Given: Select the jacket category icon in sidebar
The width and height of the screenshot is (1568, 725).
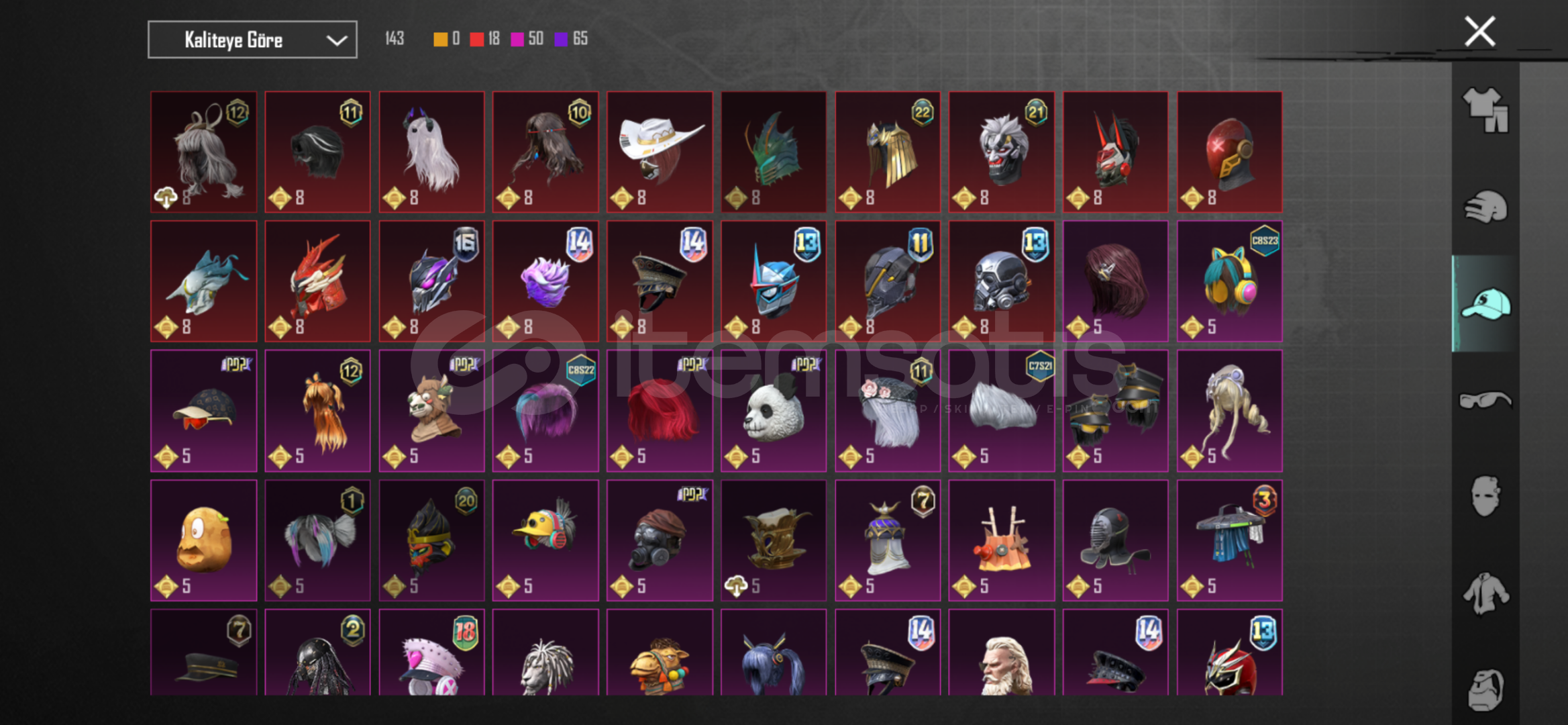Looking at the screenshot, I should coord(1485,593).
